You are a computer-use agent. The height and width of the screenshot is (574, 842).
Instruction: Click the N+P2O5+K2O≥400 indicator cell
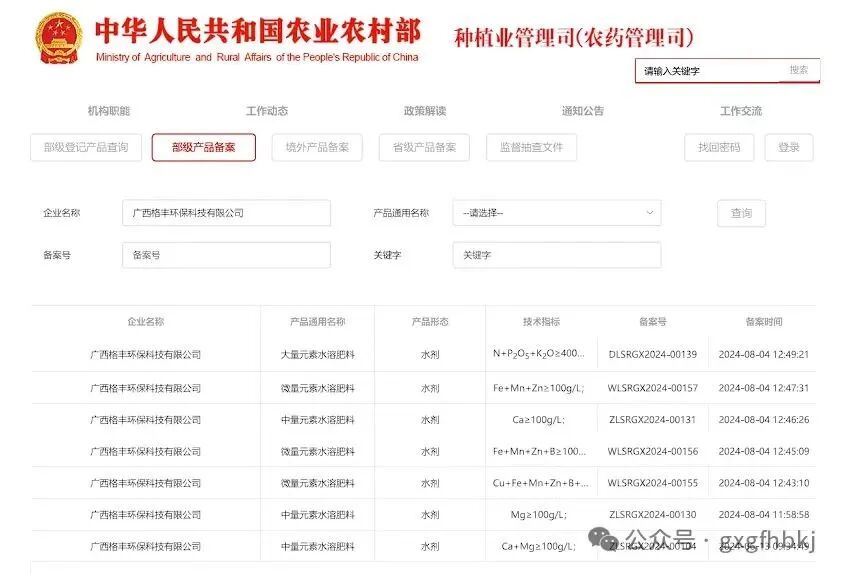tap(539, 354)
